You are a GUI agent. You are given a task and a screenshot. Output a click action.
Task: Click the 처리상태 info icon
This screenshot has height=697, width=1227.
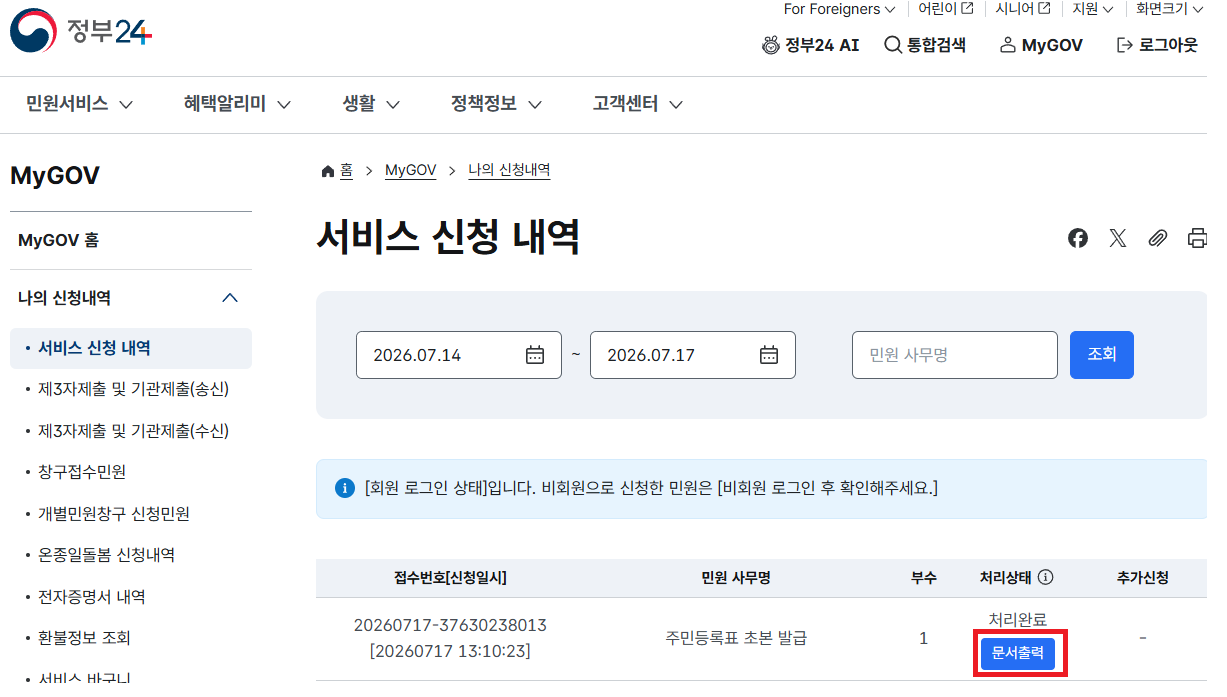pyautogui.click(x=1046, y=577)
